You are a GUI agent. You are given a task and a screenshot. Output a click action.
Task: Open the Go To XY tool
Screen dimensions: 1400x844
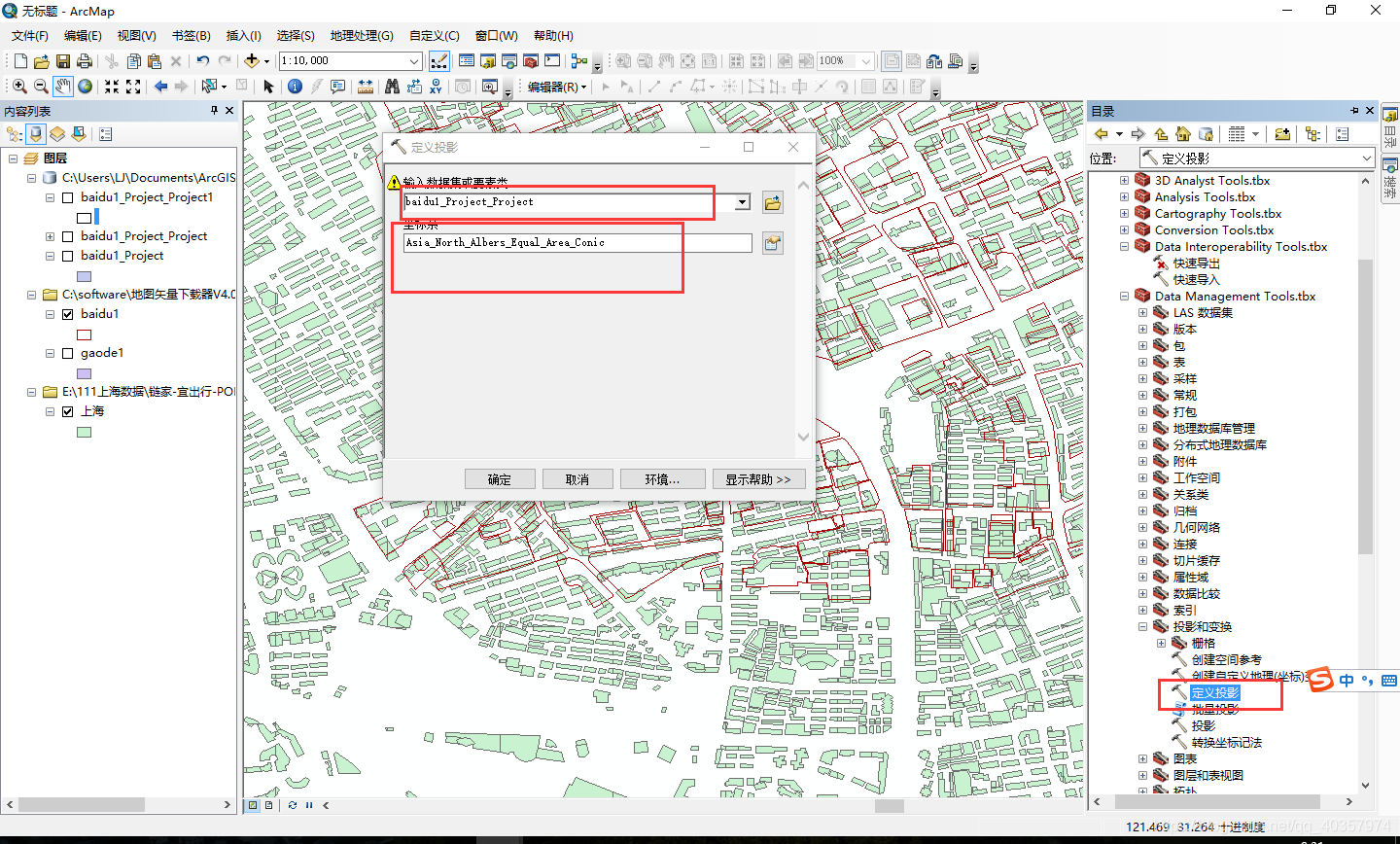tap(436, 87)
